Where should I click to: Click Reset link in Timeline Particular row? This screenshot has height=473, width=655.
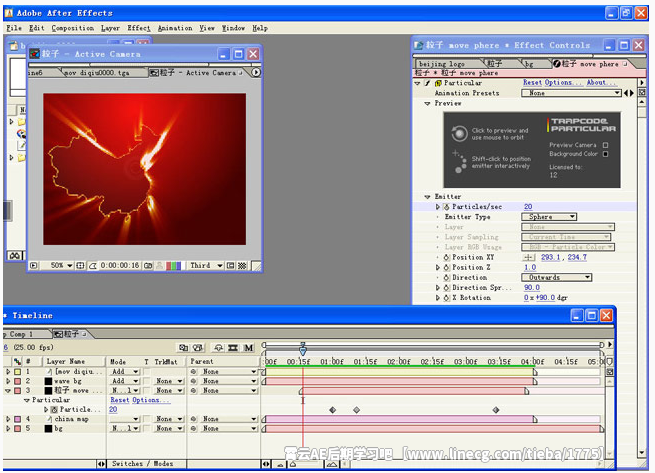pyautogui.click(x=120, y=400)
